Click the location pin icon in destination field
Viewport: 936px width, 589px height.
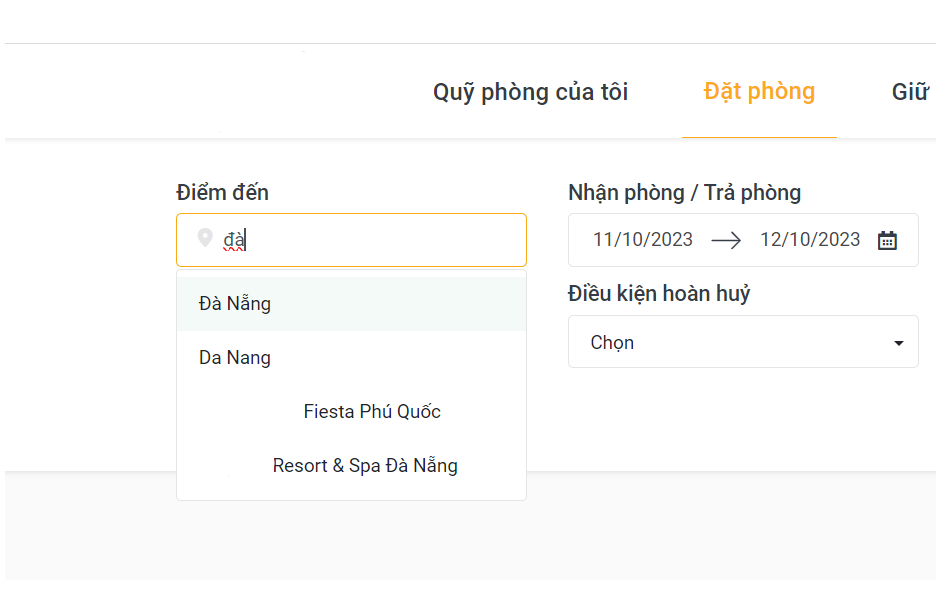205,238
